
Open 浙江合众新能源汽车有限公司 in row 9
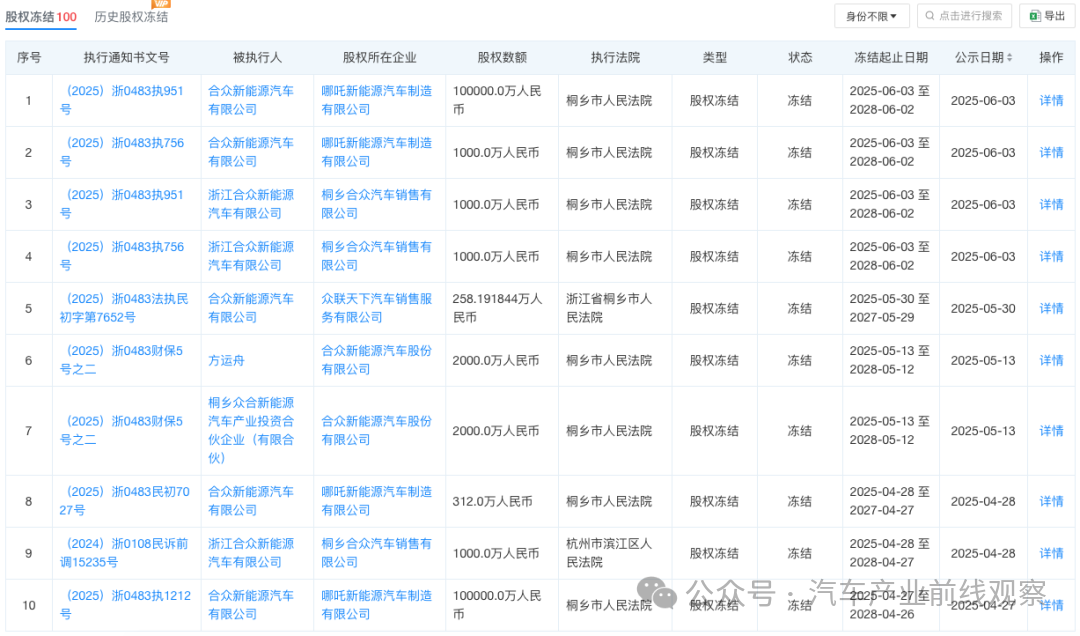(x=251, y=553)
